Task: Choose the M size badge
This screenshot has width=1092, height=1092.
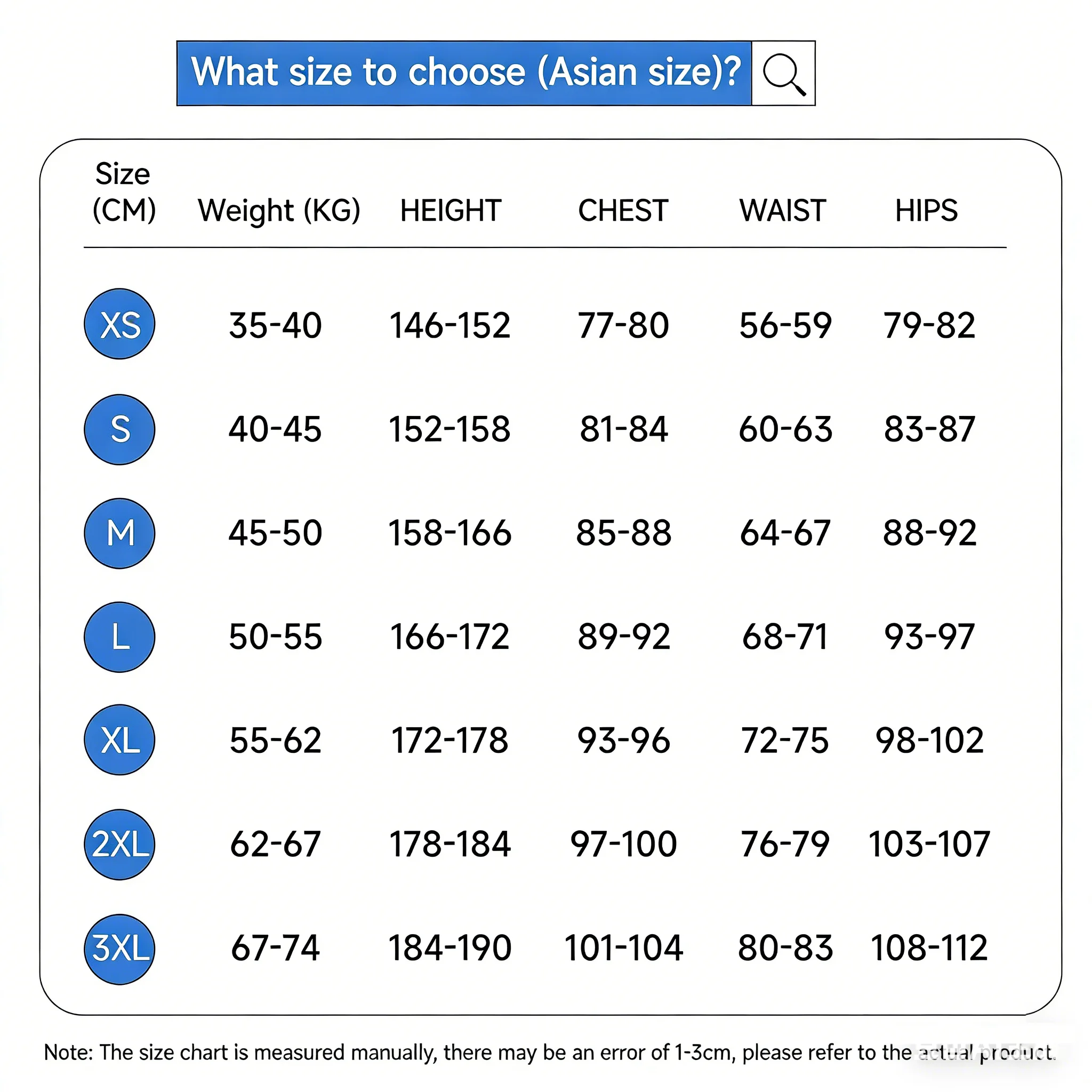Action: click(119, 533)
